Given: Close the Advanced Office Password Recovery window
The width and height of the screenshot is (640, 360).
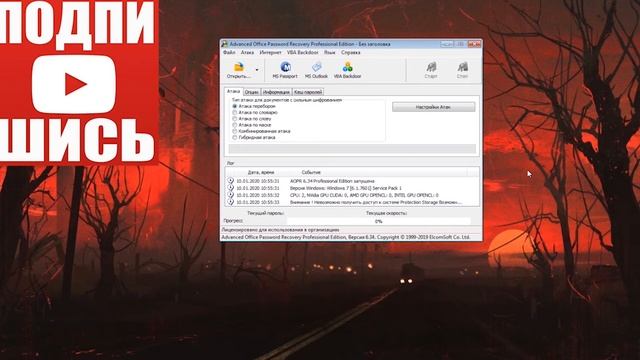Looking at the screenshot, I should pyautogui.click(x=474, y=44).
